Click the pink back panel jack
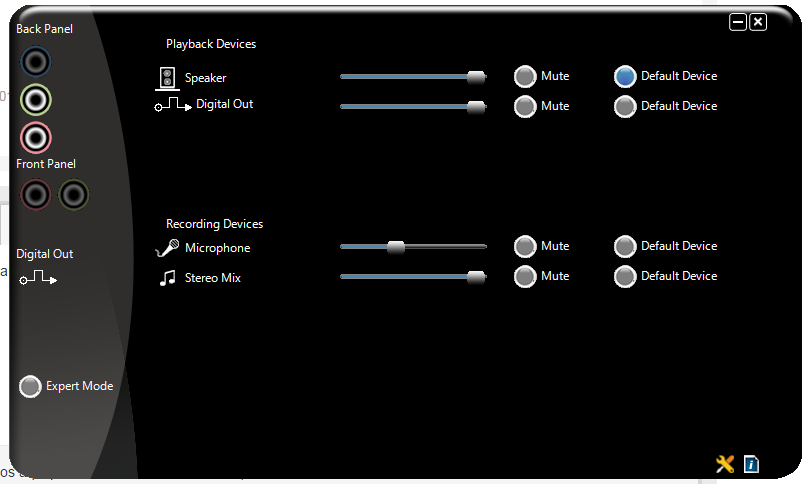This screenshot has width=810, height=484. click(36, 138)
